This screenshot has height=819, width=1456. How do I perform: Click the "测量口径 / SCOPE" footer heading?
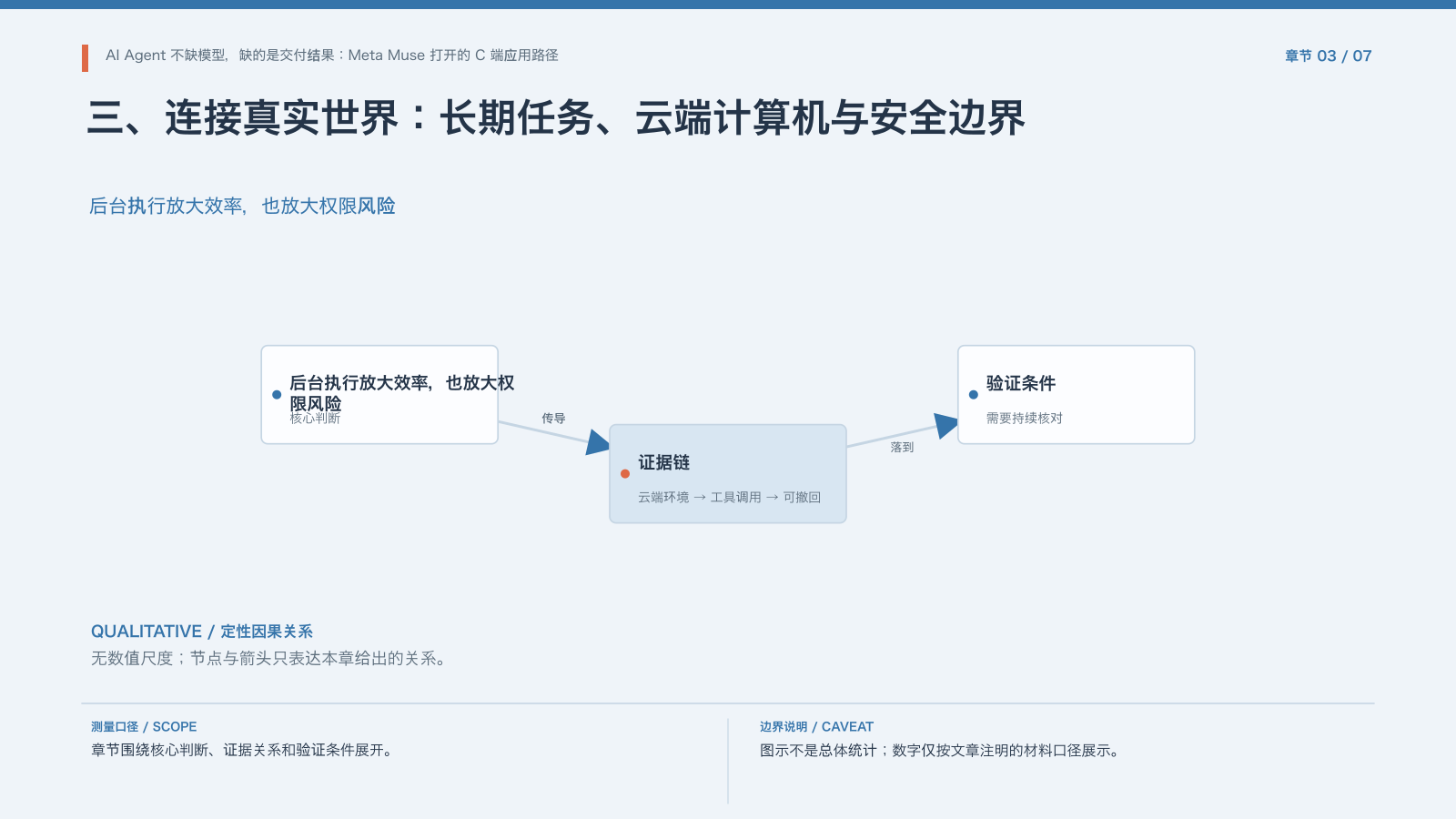pos(144,727)
